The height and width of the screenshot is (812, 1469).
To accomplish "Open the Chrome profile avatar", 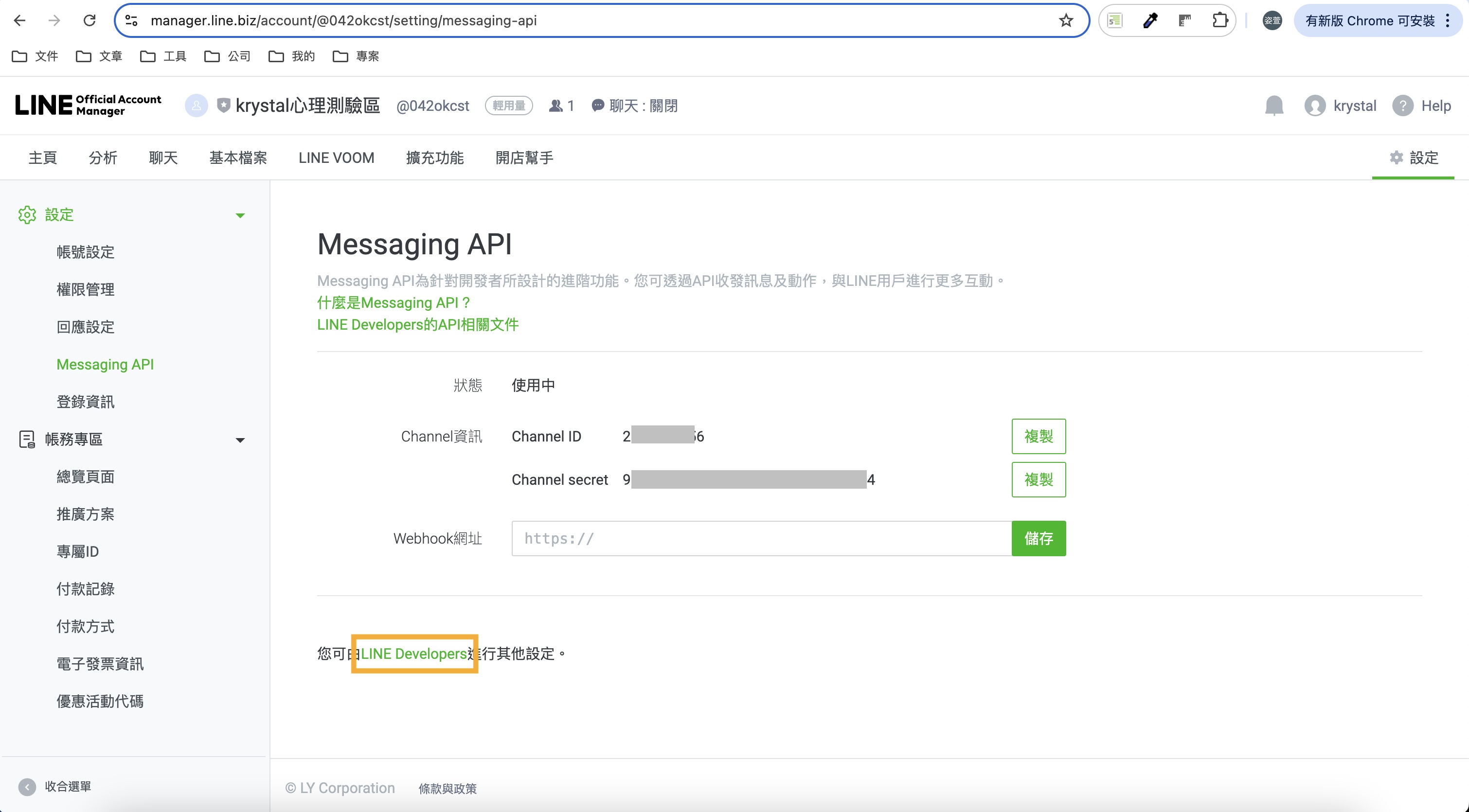I will tap(1272, 21).
